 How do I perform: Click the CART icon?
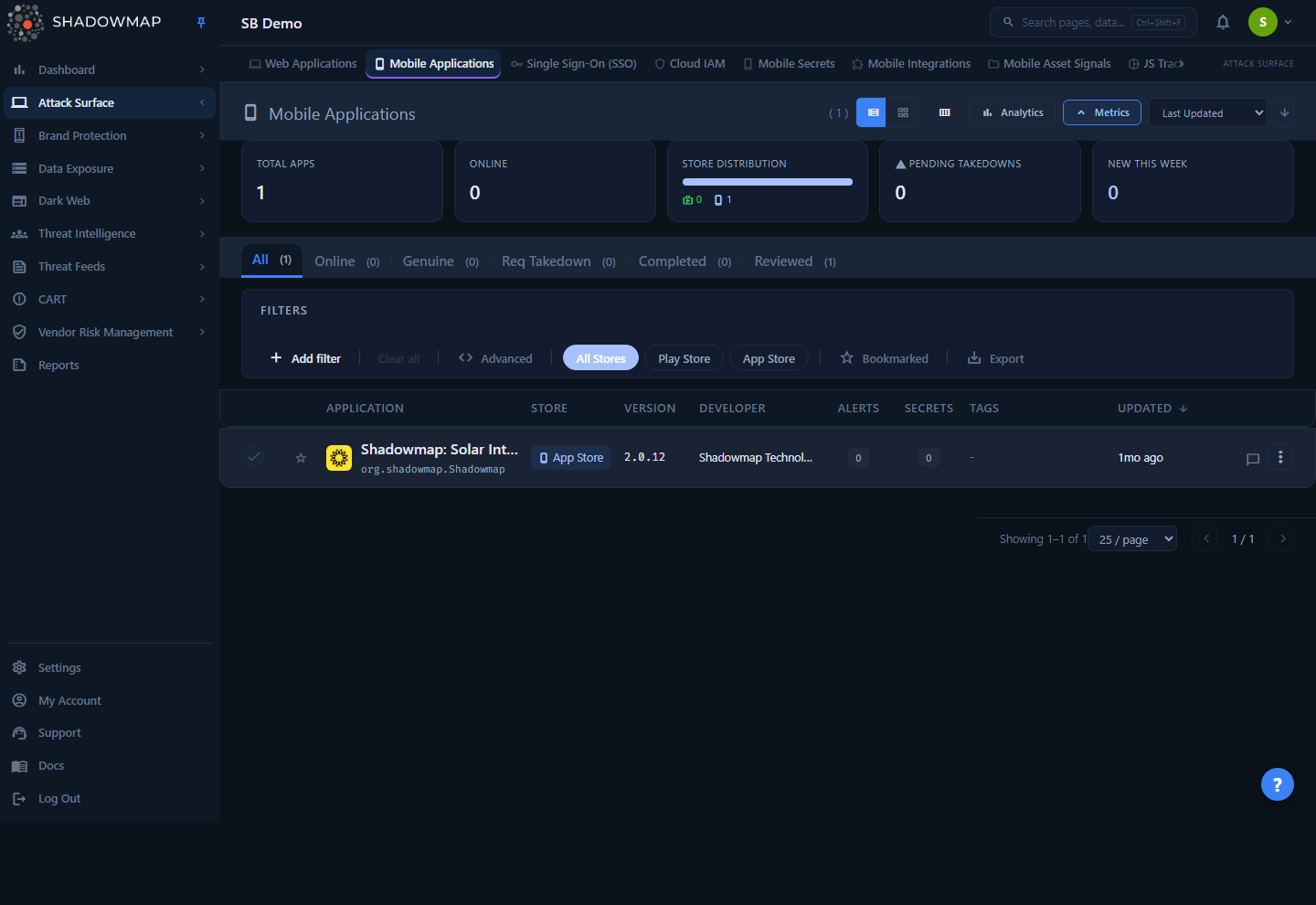[x=19, y=299]
